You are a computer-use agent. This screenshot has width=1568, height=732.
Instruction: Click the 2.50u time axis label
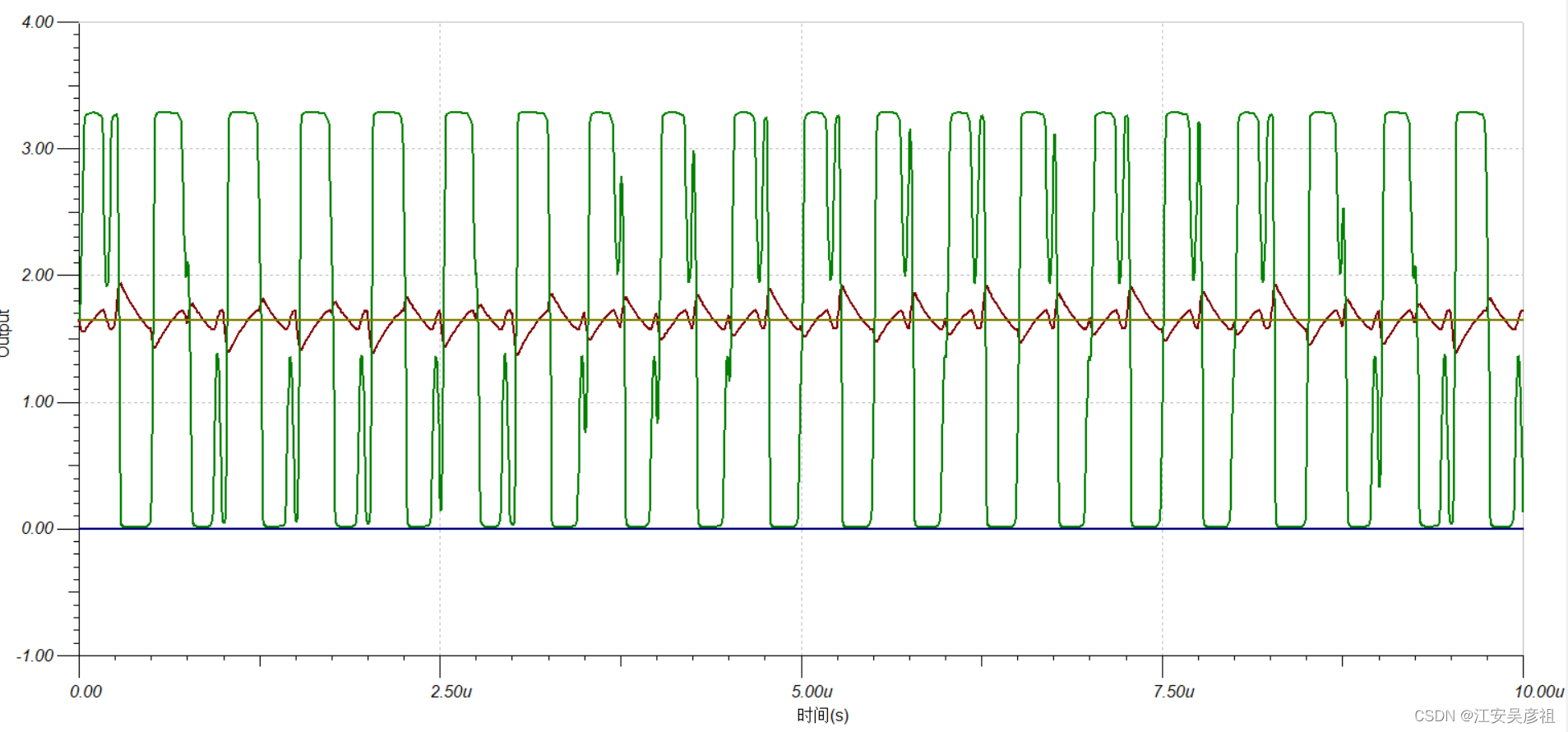(451, 692)
